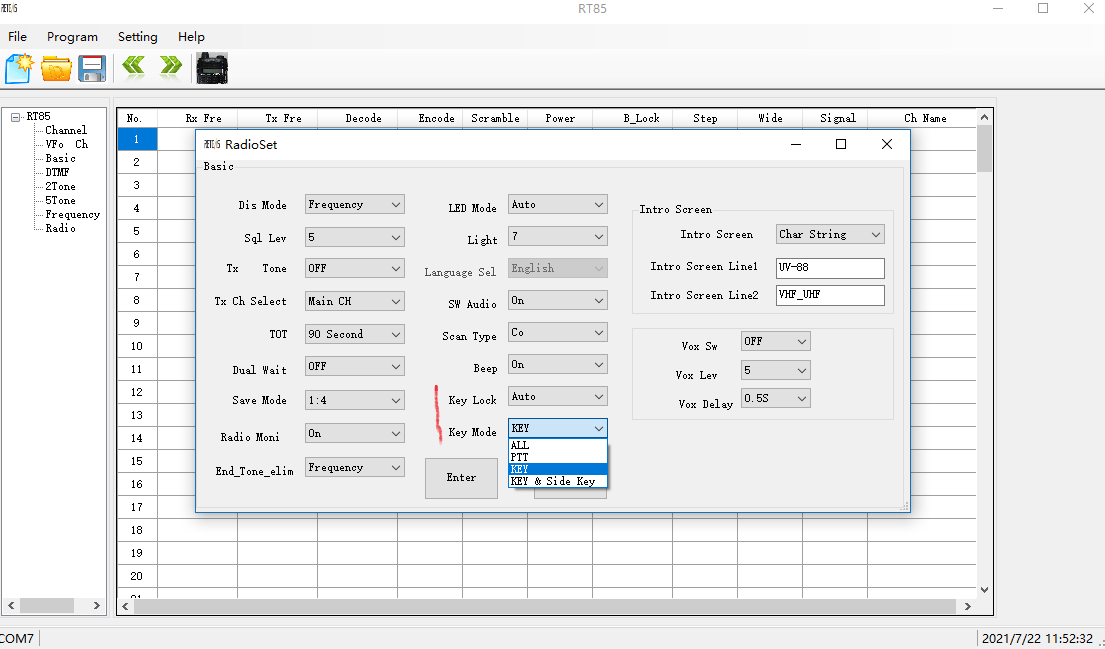Collapse the RT85 tree root node
1105x649 pixels.
click(16, 117)
